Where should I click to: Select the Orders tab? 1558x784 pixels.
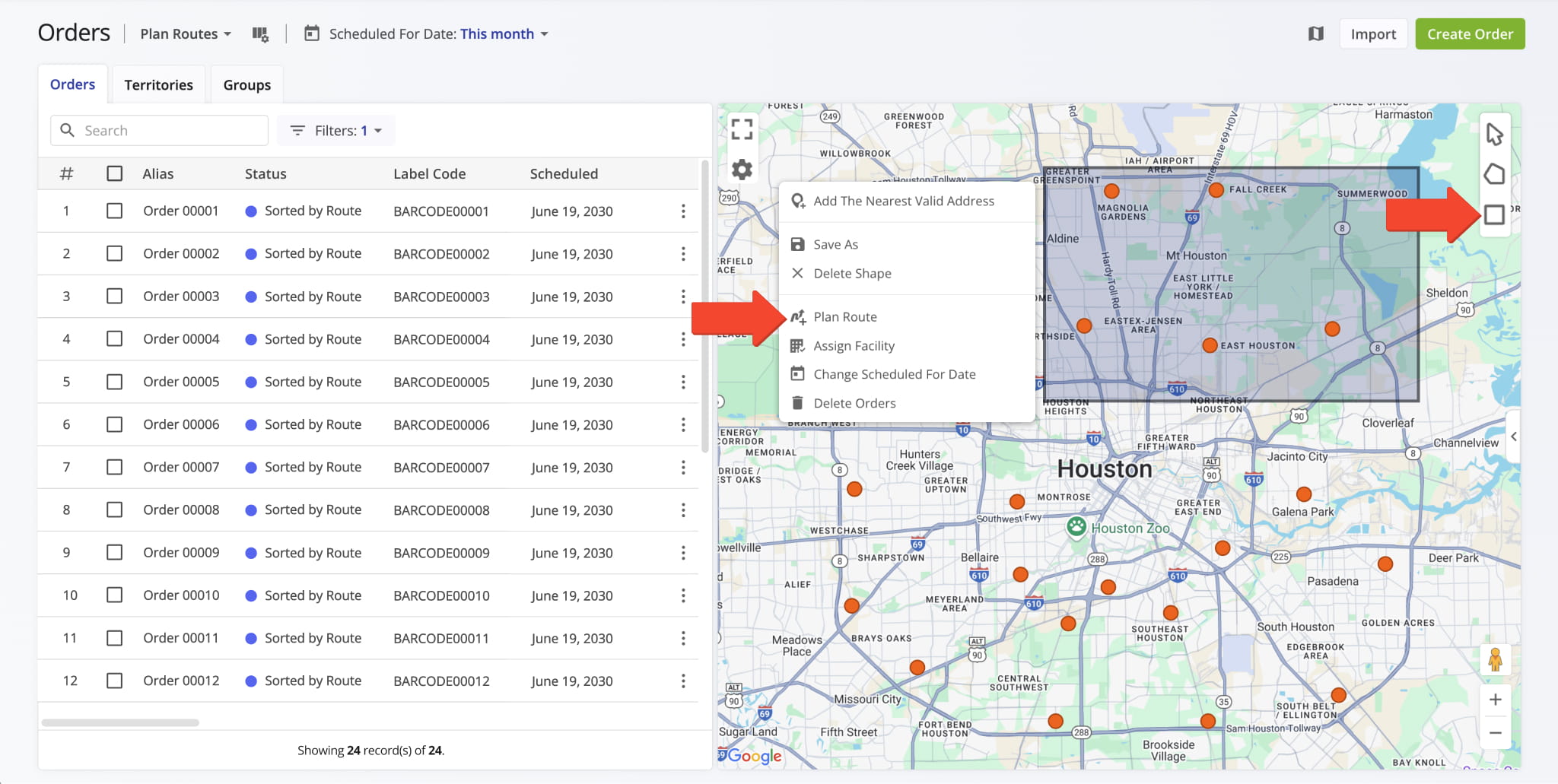[x=73, y=84]
